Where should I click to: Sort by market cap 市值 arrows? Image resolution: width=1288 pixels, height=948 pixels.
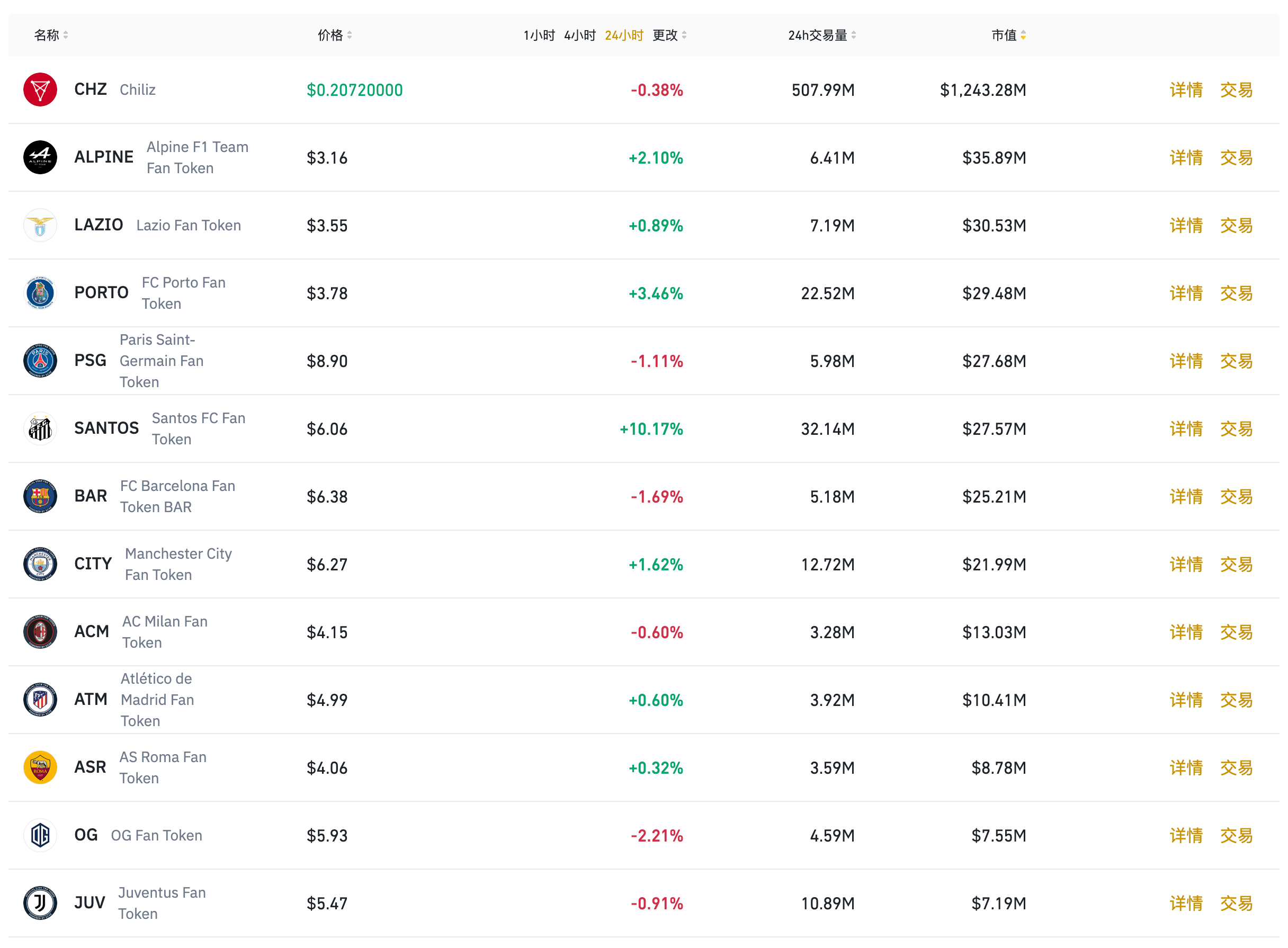[x=1023, y=35]
